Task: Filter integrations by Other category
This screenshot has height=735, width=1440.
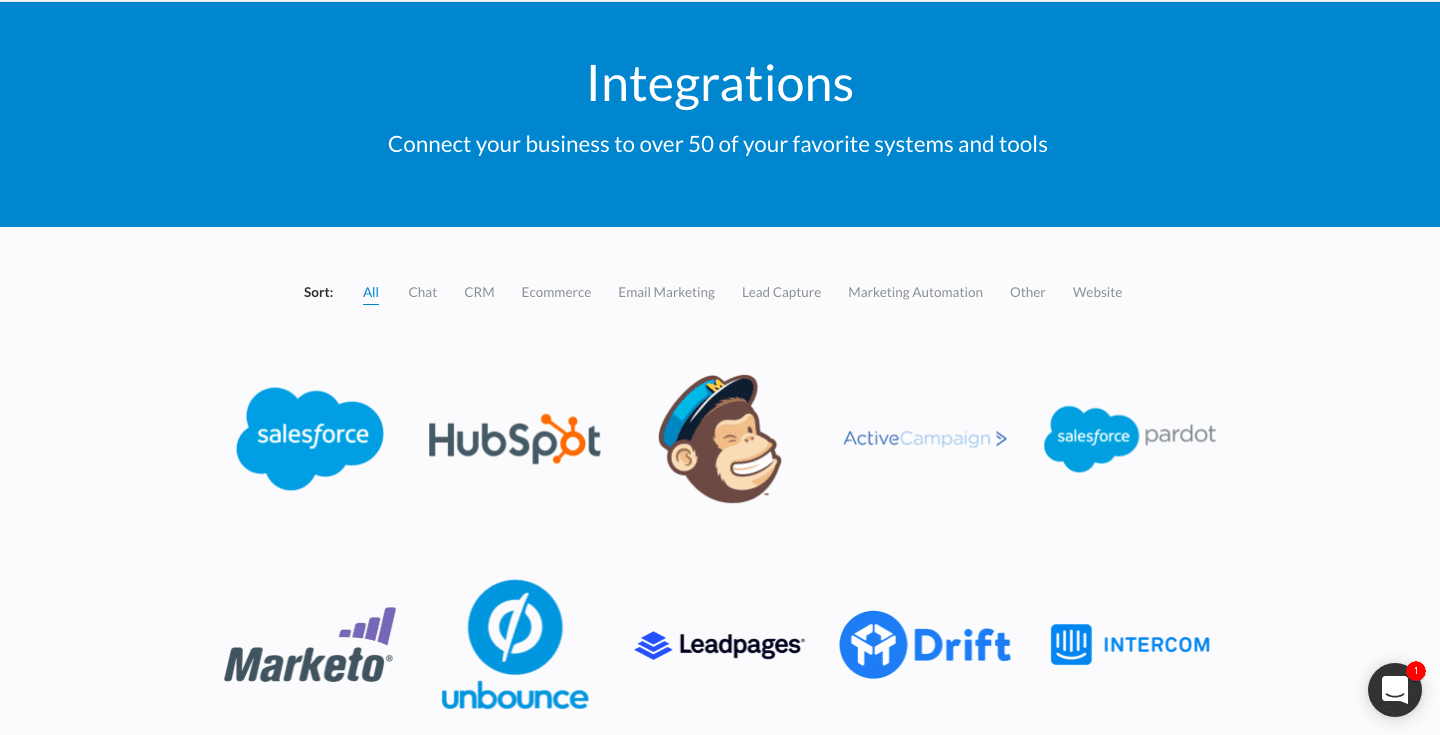Action: coord(1027,292)
